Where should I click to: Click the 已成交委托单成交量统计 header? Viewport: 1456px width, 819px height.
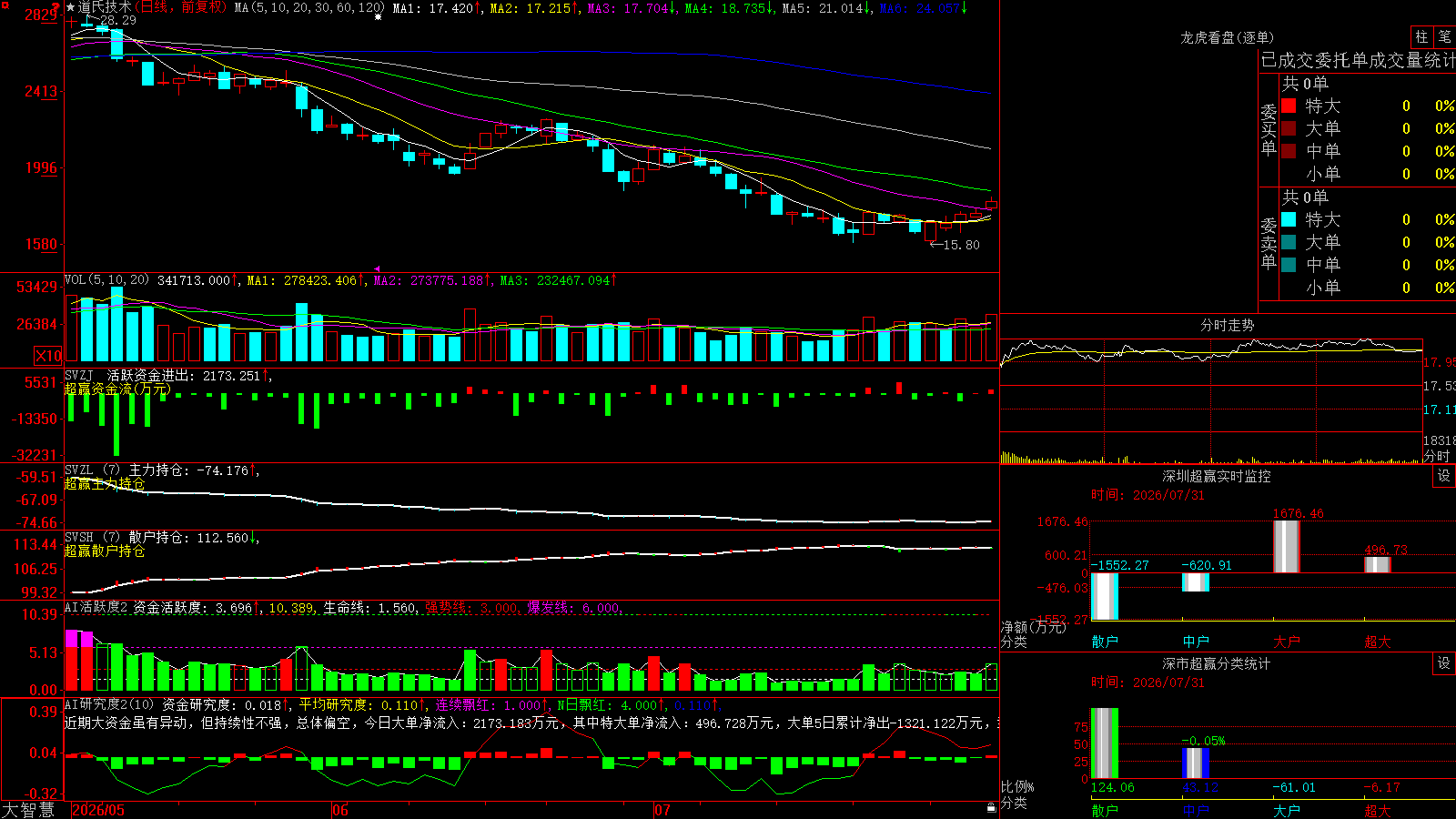click(x=1358, y=60)
